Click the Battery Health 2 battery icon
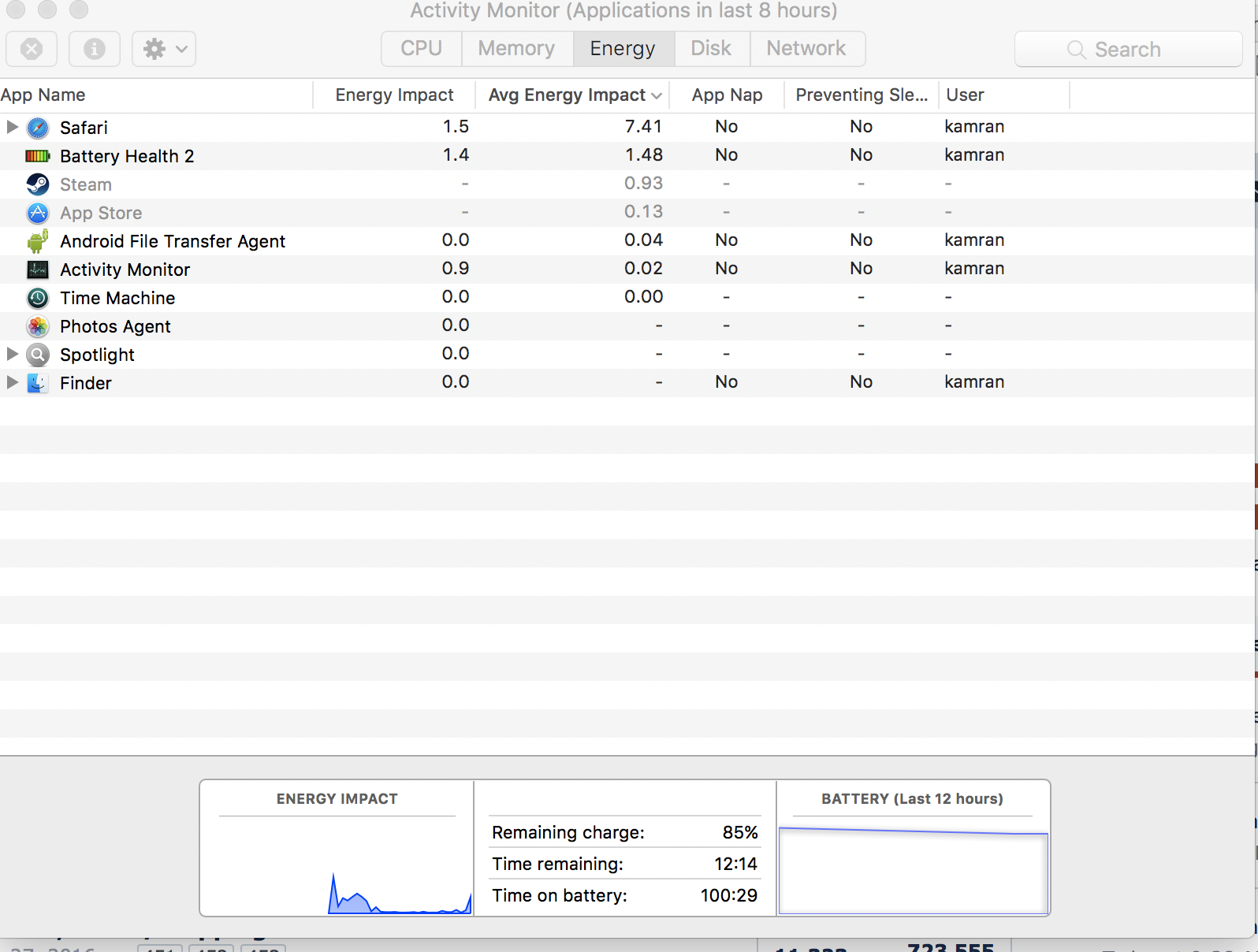This screenshot has width=1258, height=952. tap(38, 156)
